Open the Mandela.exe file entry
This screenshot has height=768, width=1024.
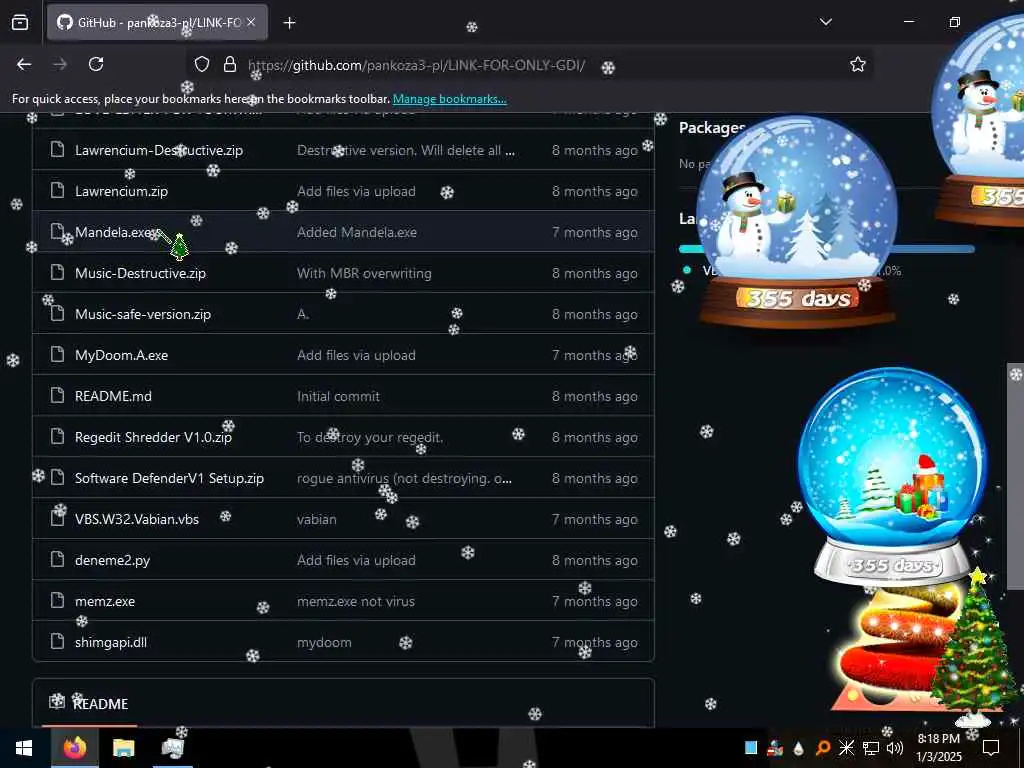coord(115,232)
